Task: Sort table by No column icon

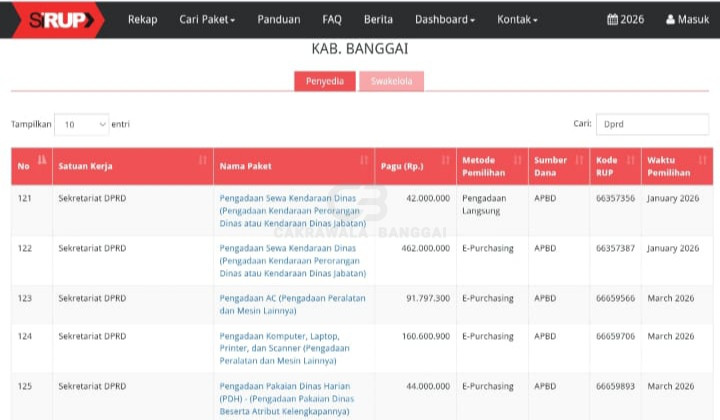Action: [x=42, y=160]
